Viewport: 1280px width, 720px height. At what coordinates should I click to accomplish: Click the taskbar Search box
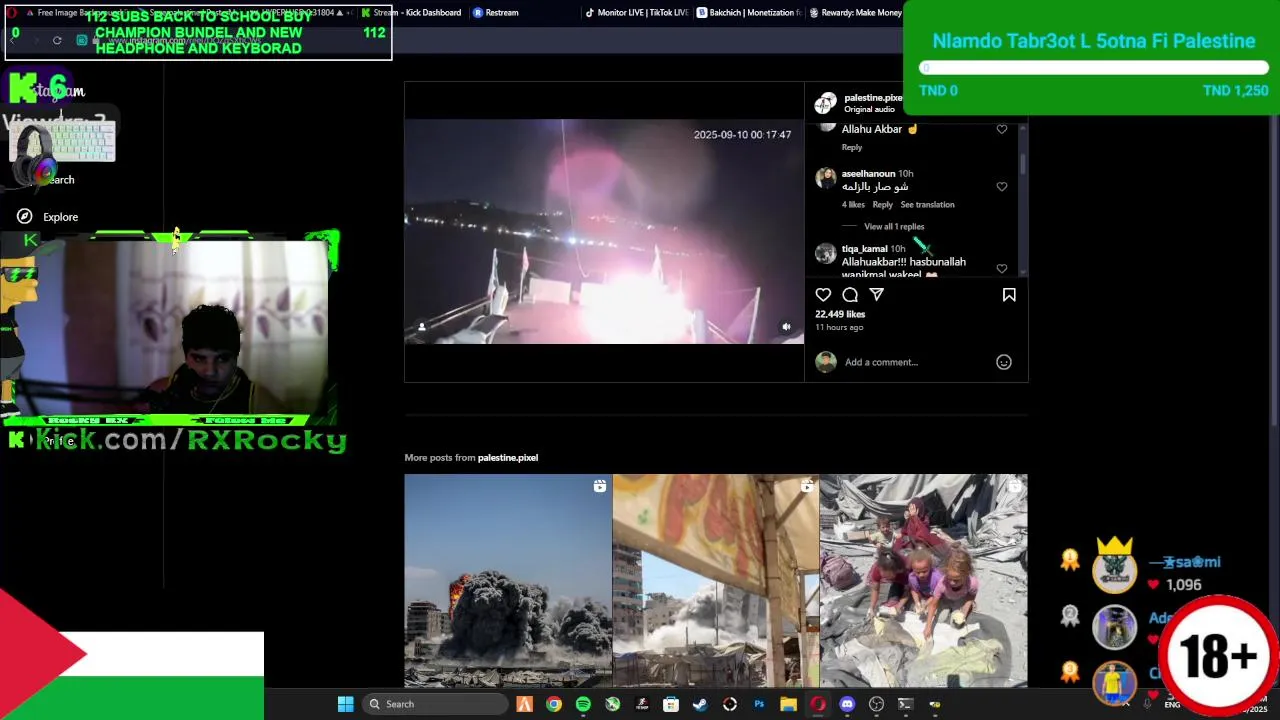434,704
